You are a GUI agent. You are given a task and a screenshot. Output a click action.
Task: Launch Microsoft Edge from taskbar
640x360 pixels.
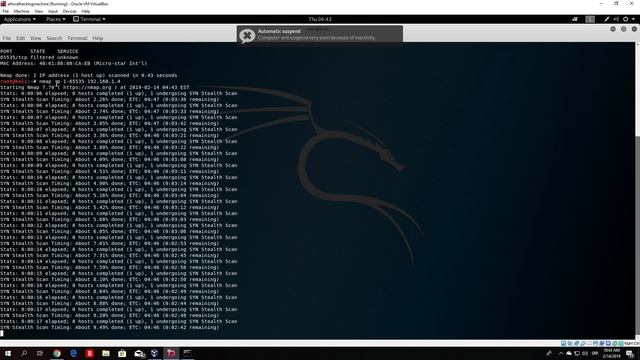(x=73, y=353)
